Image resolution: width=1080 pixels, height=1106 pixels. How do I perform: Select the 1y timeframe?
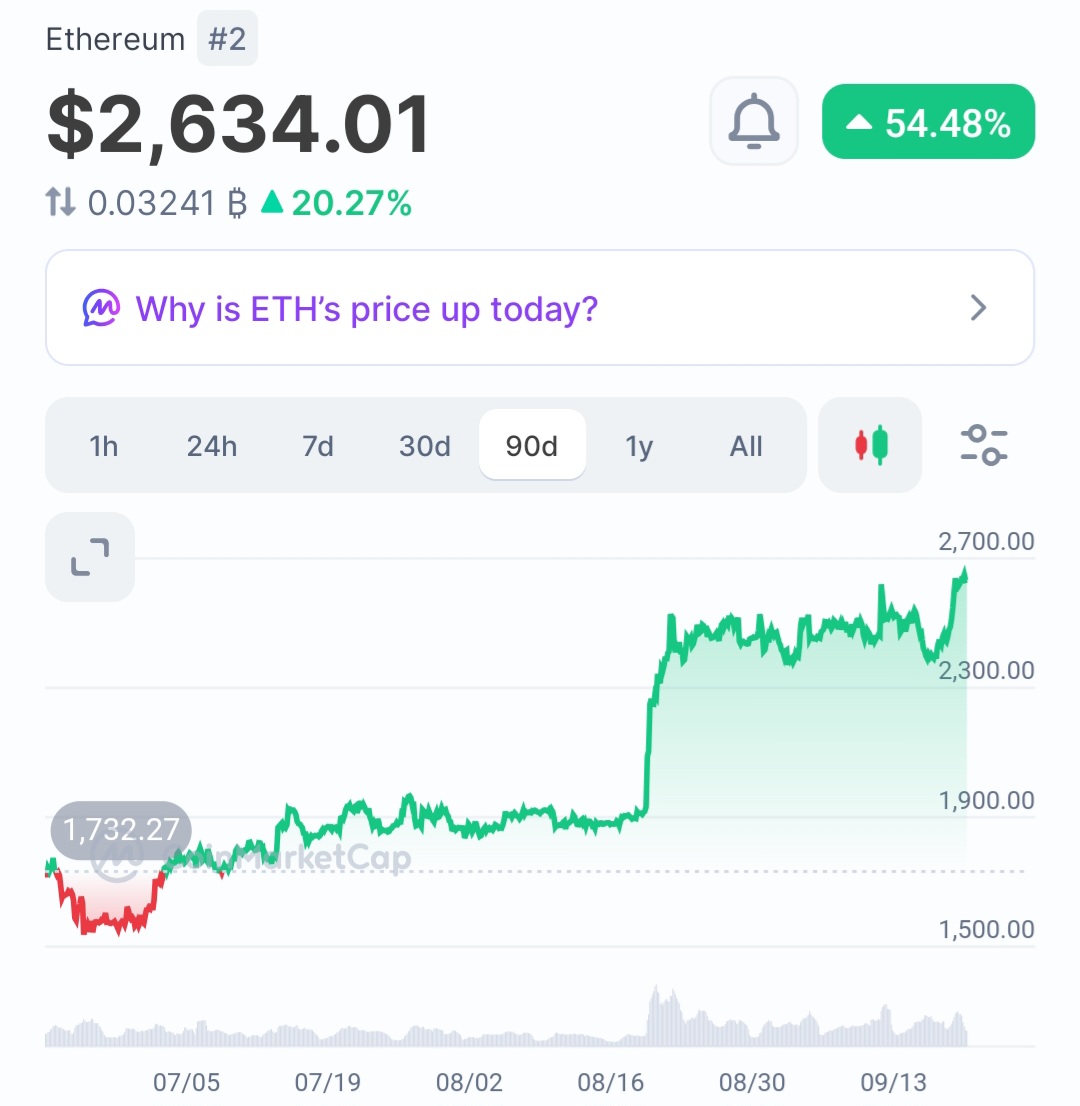[639, 446]
